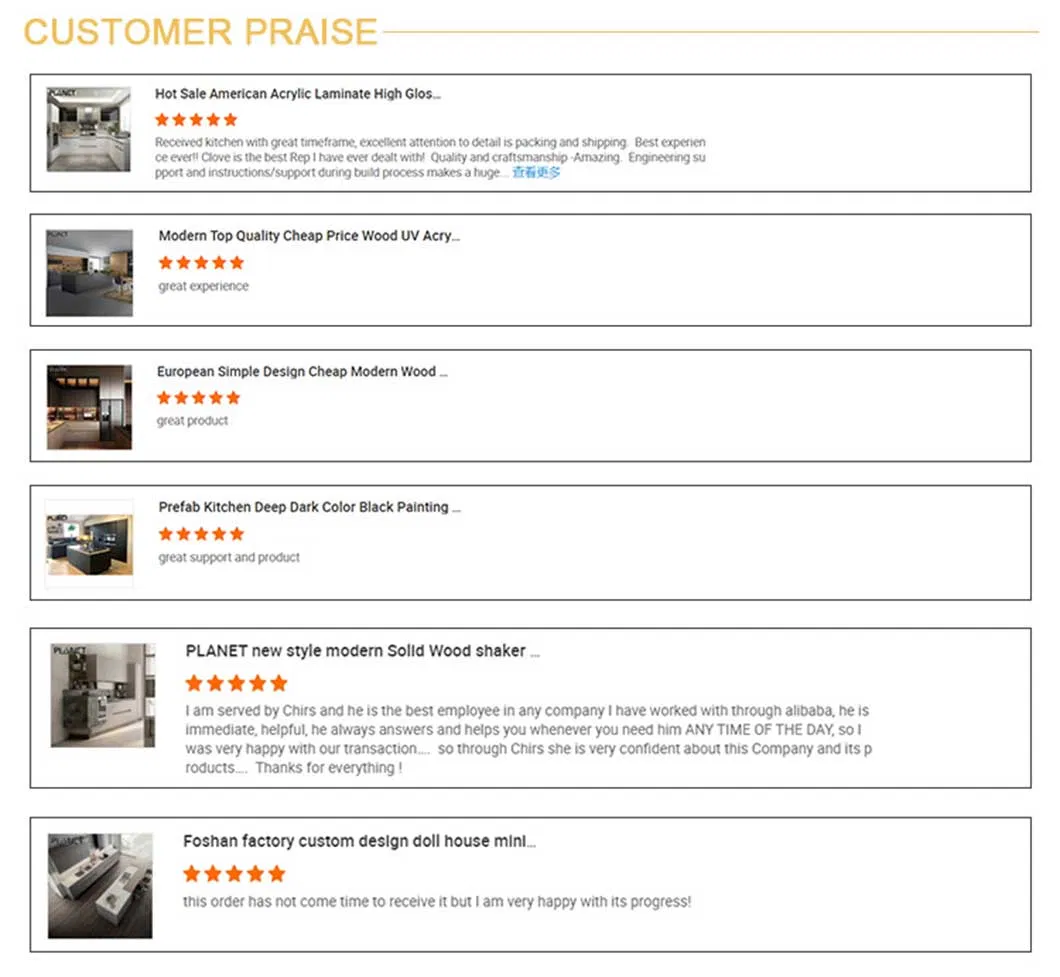This screenshot has height=977, width=1060.
Task: Click the star rating of Hot Sale American Acrylic review
Action: 196,120
